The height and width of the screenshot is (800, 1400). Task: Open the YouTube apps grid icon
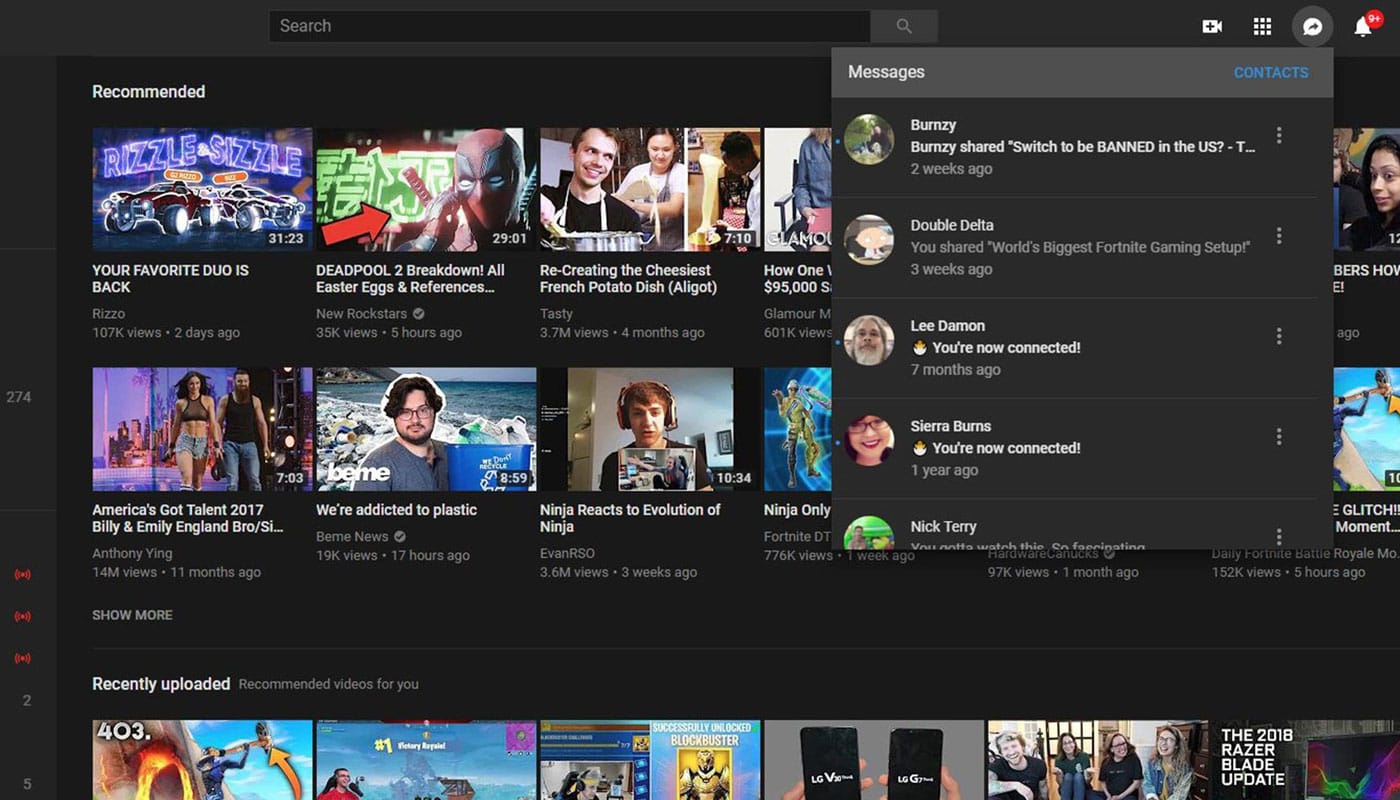click(1263, 27)
